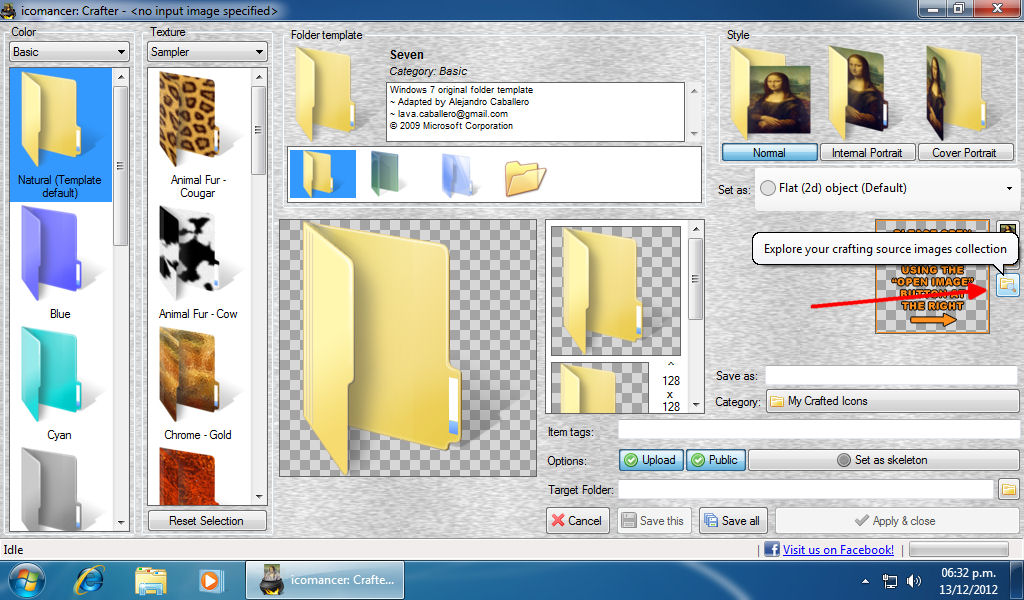
Task: Show hidden system tray icons
Action: 865,580
